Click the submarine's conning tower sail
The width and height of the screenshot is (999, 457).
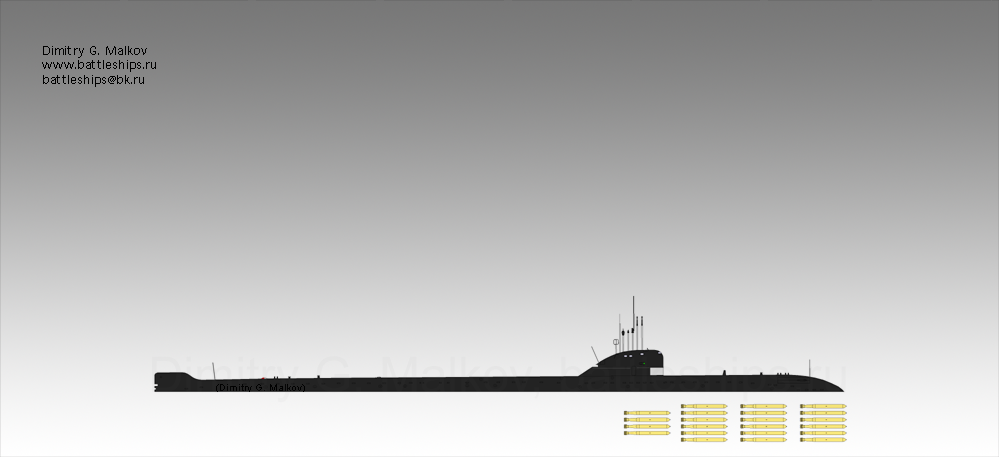[630, 362]
